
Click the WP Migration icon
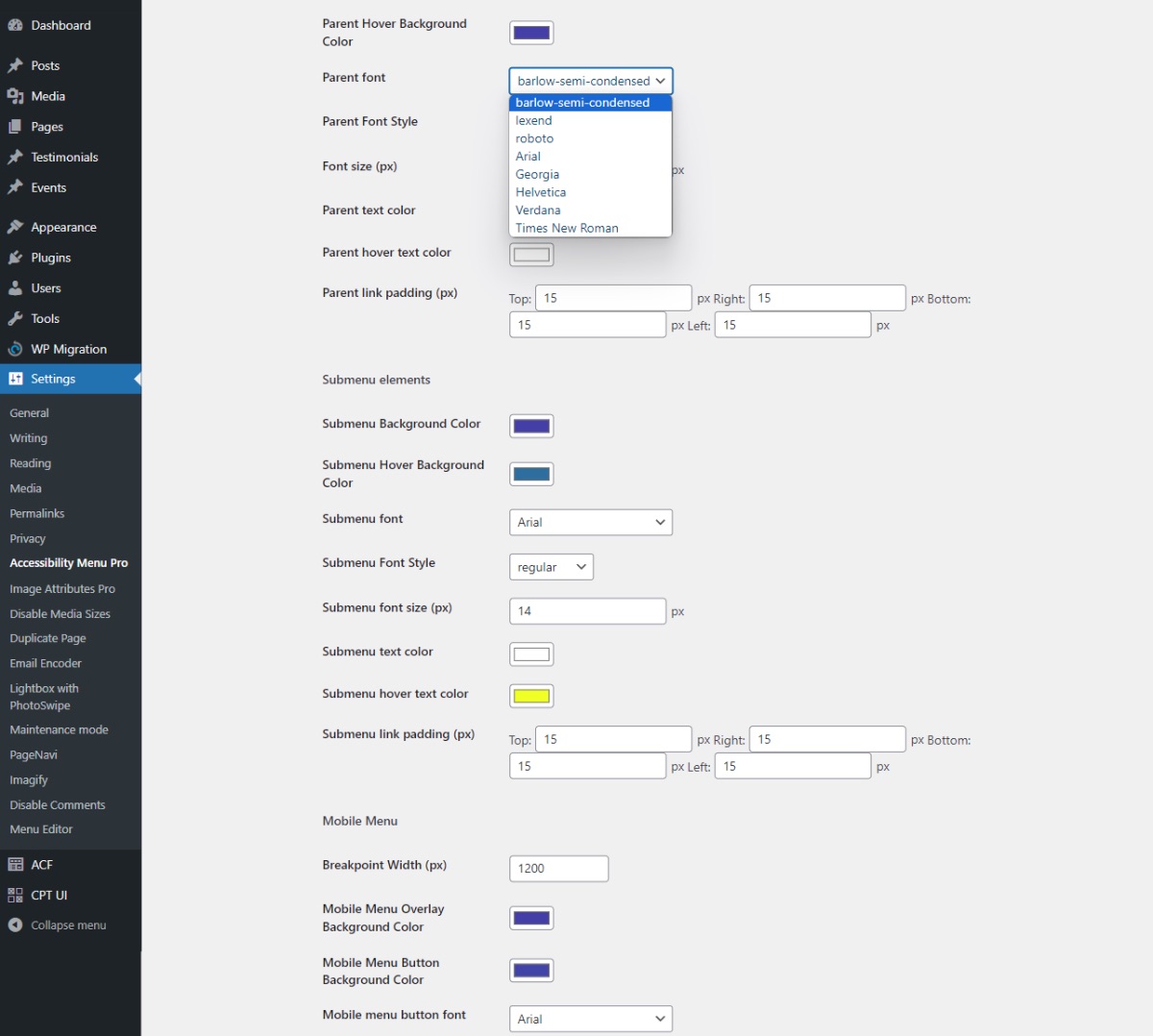click(x=15, y=349)
